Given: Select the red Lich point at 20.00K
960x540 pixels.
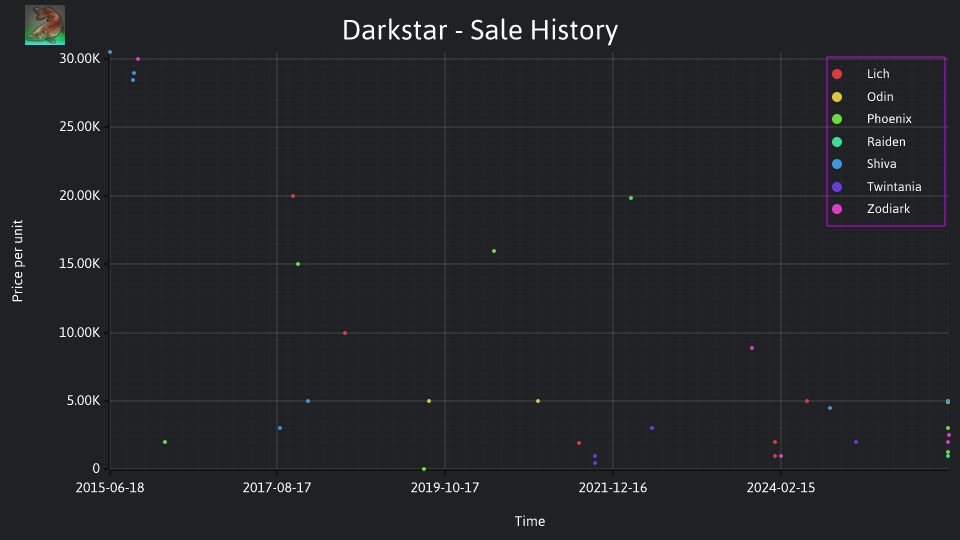Looking at the screenshot, I should tap(293, 196).
